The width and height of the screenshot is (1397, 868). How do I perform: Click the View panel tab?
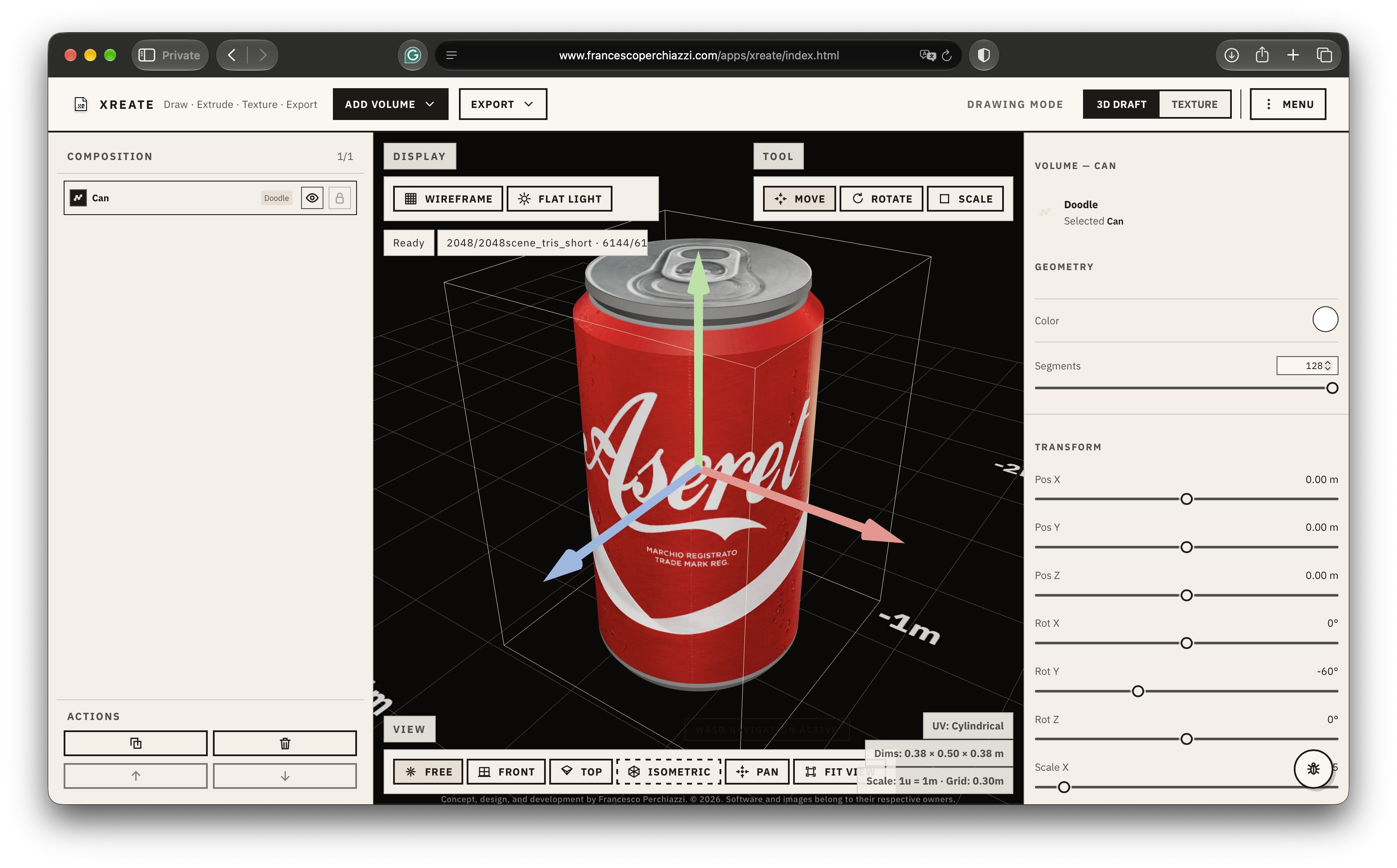[409, 729]
